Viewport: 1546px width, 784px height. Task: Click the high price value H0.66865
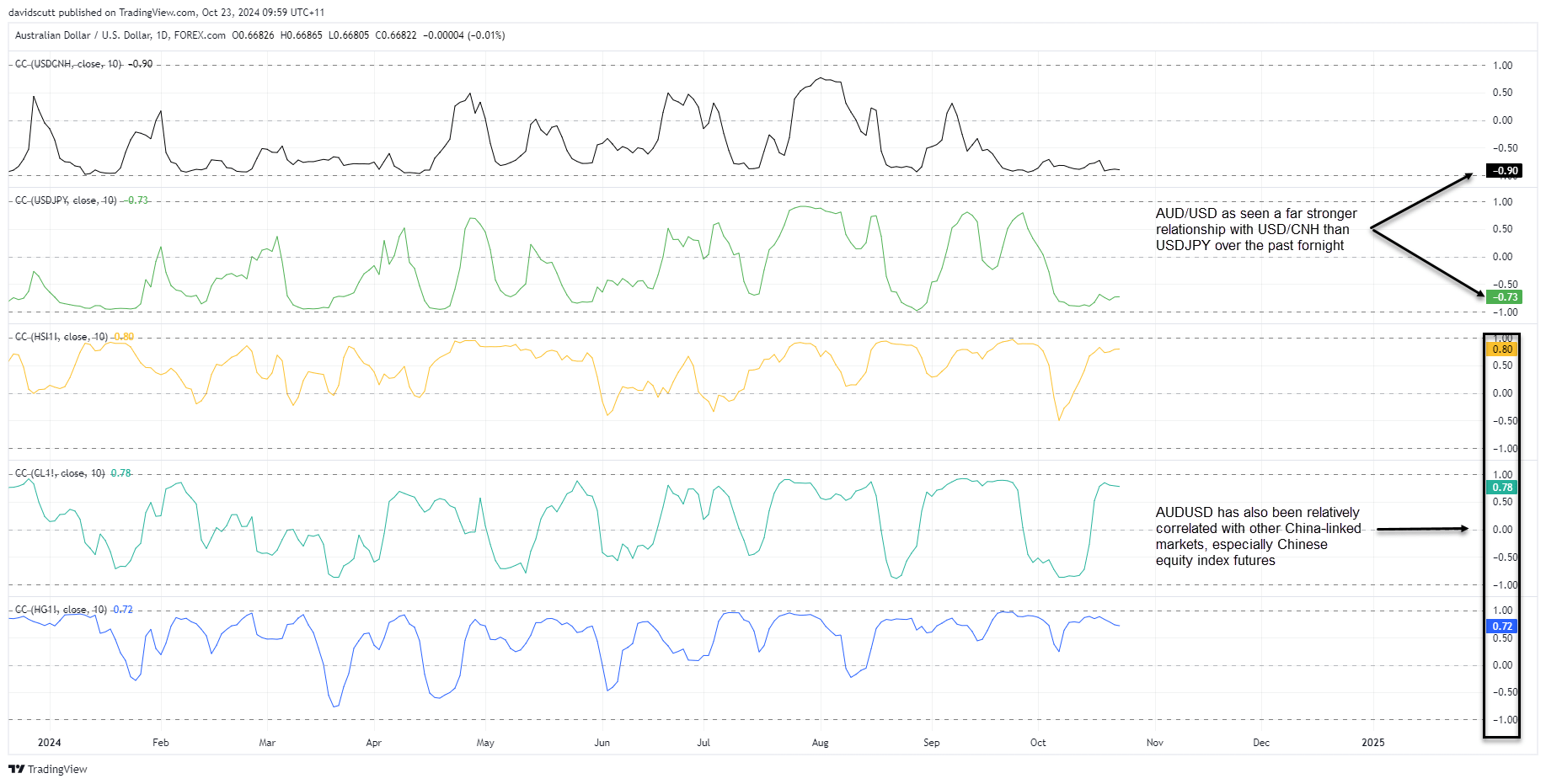(301, 35)
